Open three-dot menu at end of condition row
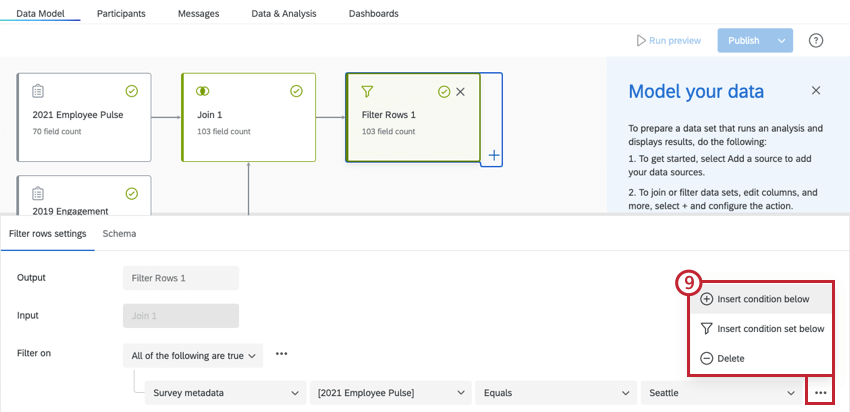This screenshot has height=412, width=850. coord(820,394)
